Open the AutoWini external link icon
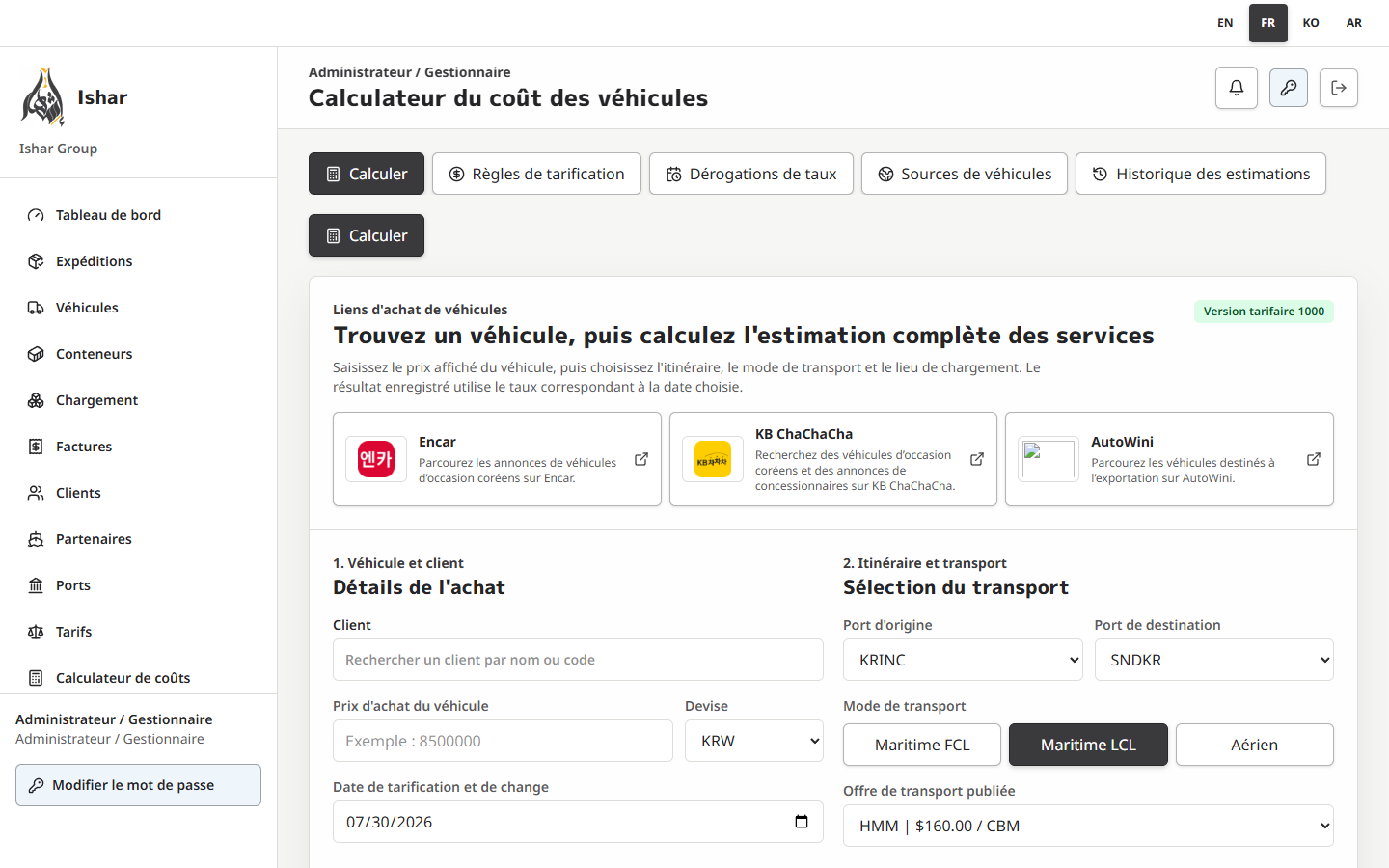This screenshot has width=1389, height=868. (x=1314, y=459)
